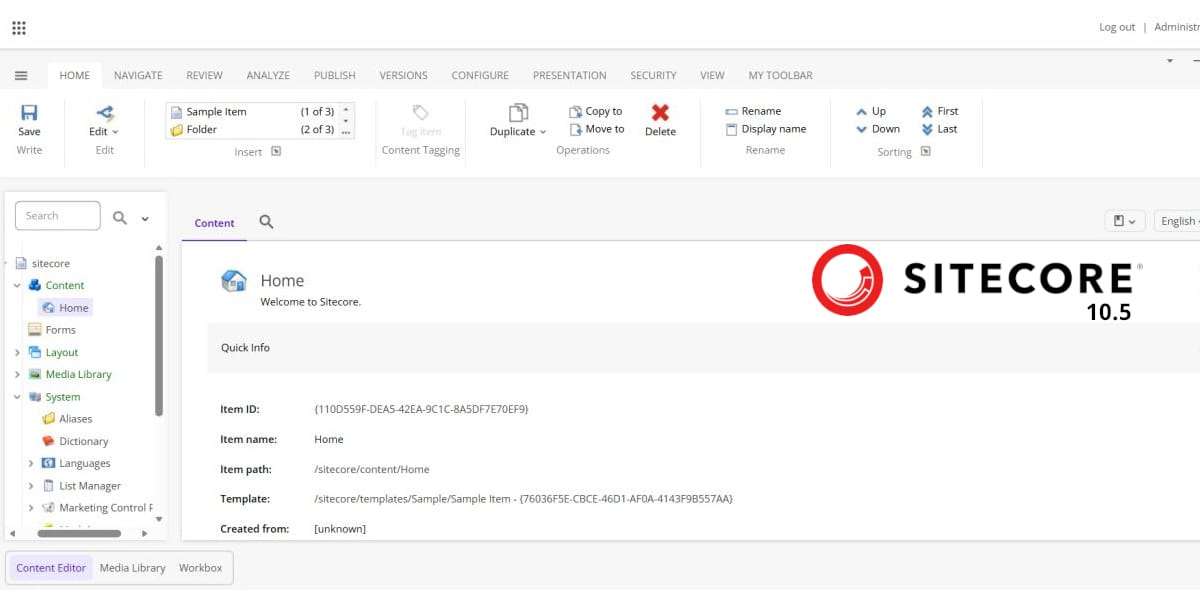
Task: Collapse the Quick Info section
Action: [245, 348]
